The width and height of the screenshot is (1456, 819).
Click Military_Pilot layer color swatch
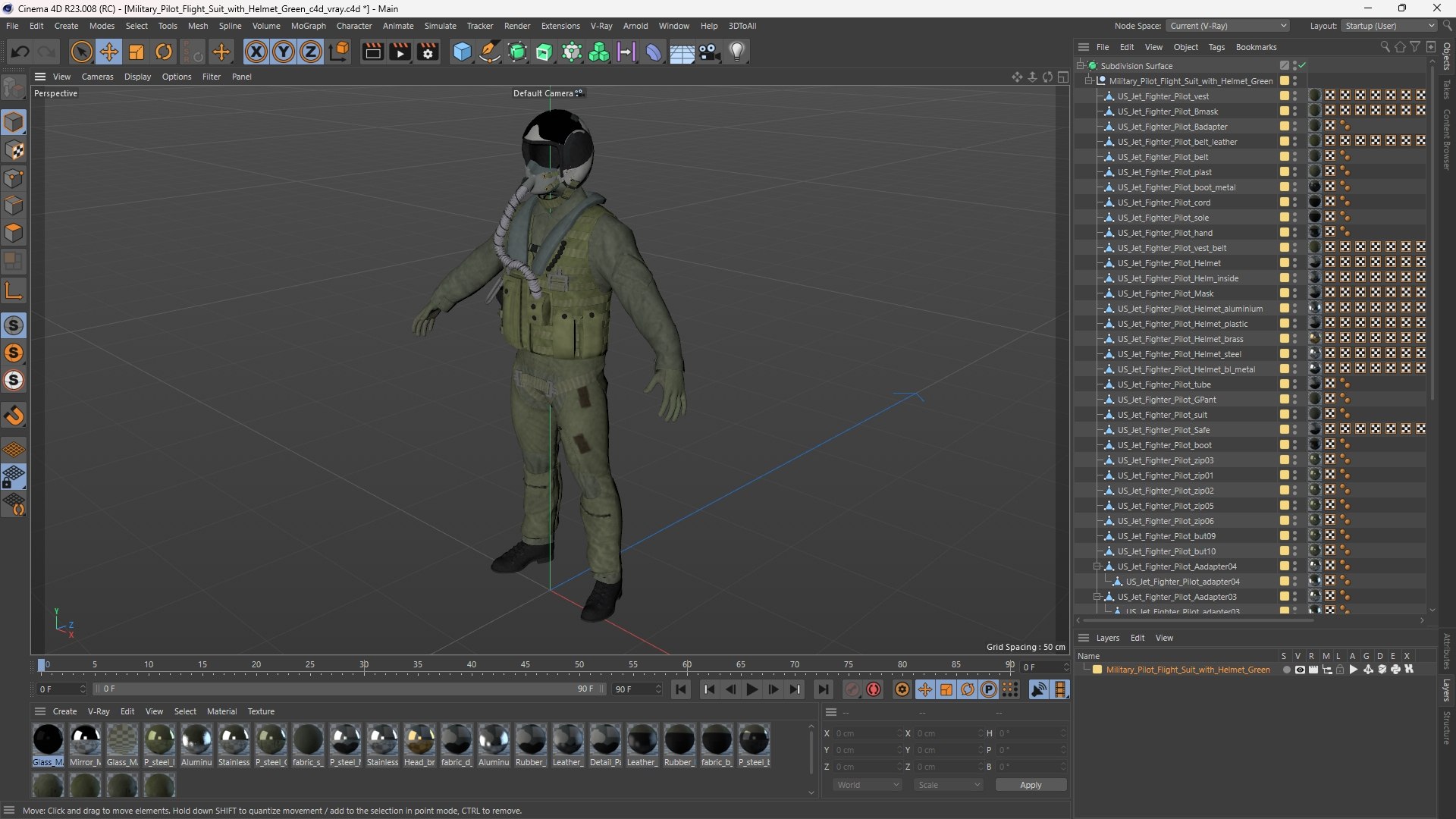pos(1097,670)
